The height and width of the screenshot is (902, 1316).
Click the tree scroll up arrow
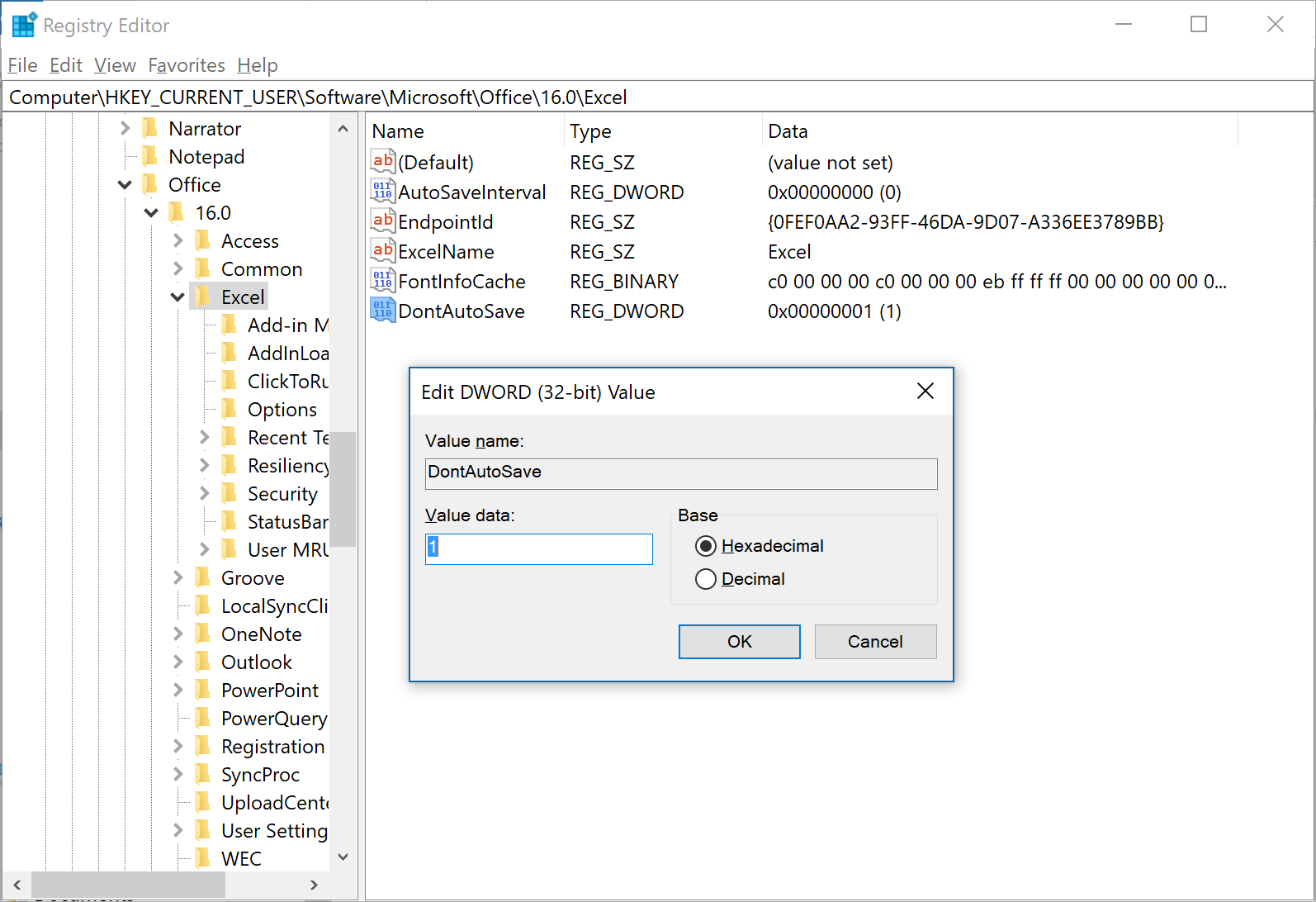[343, 129]
